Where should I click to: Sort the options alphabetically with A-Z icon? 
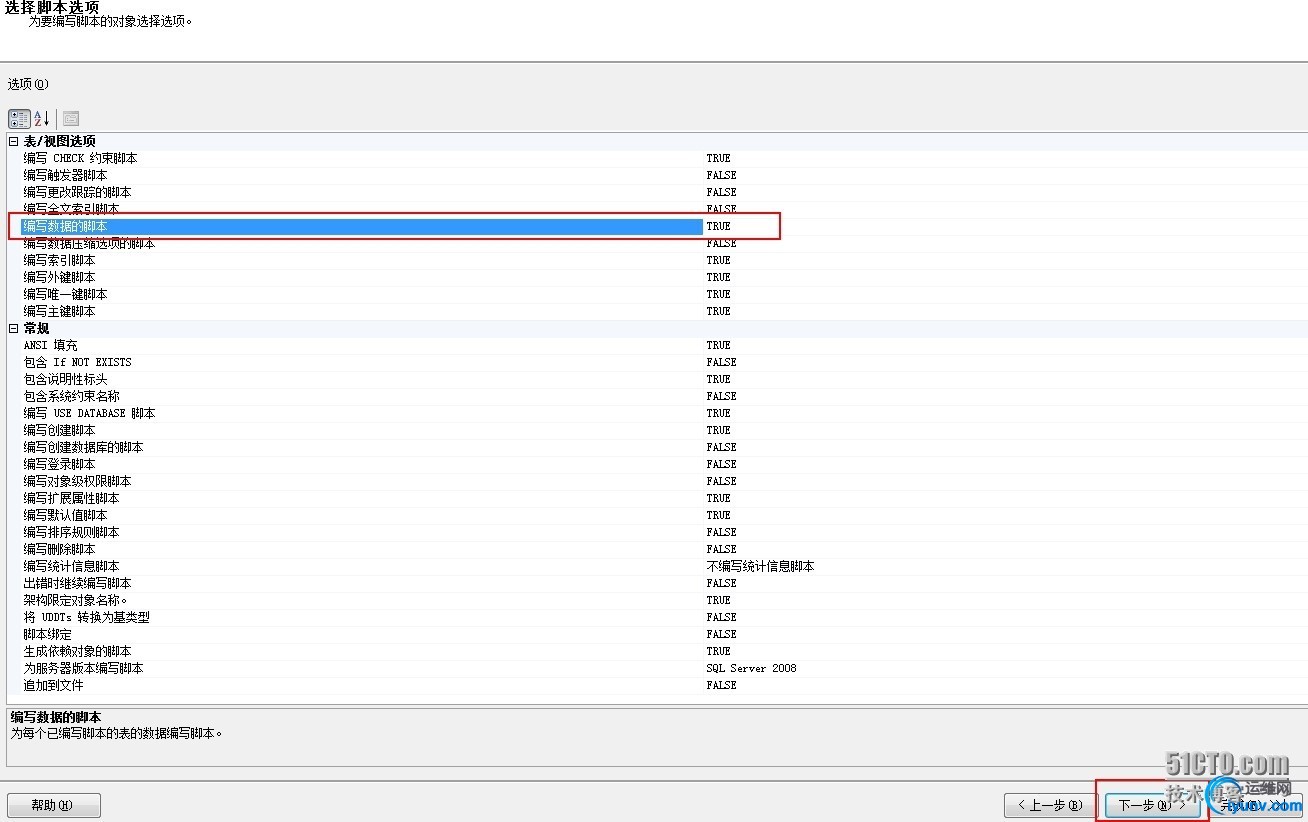[x=42, y=118]
